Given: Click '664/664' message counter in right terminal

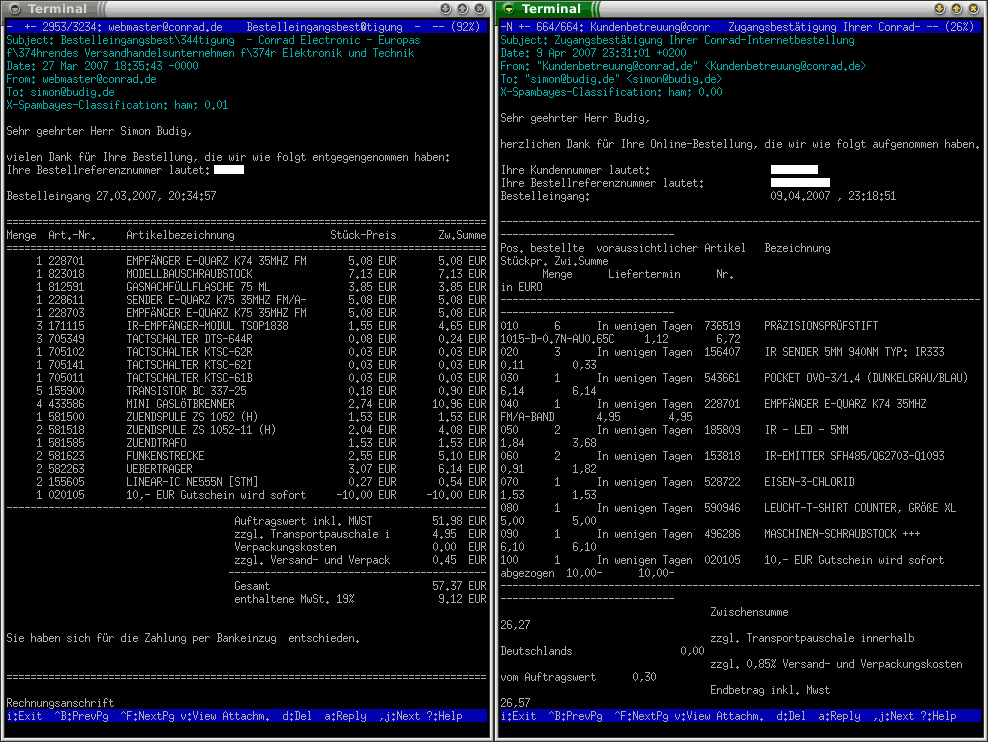Looking at the screenshot, I should 557,27.
